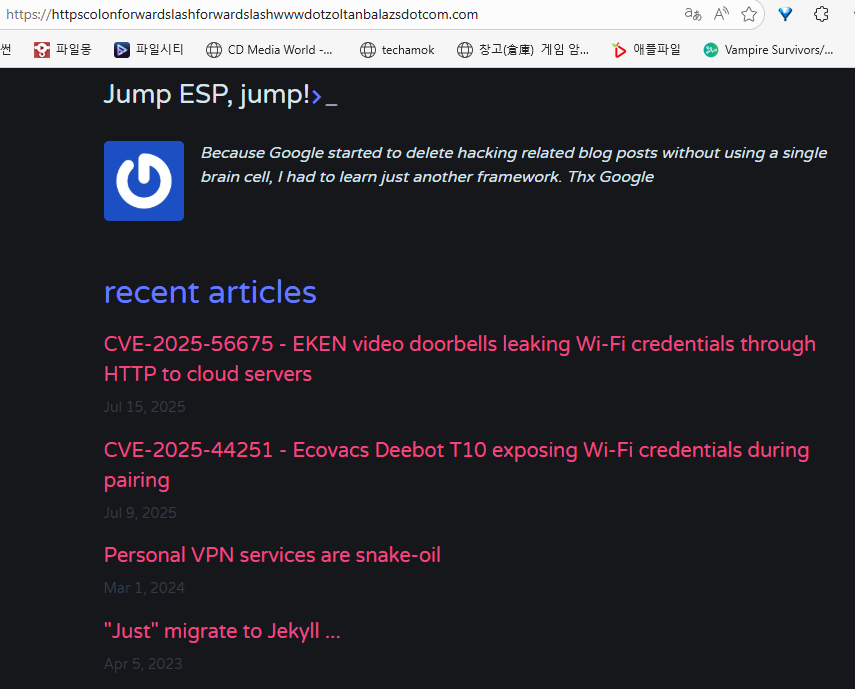Open Personal VPN services are snake-oil article
The width and height of the screenshot is (855, 689).
(272, 554)
